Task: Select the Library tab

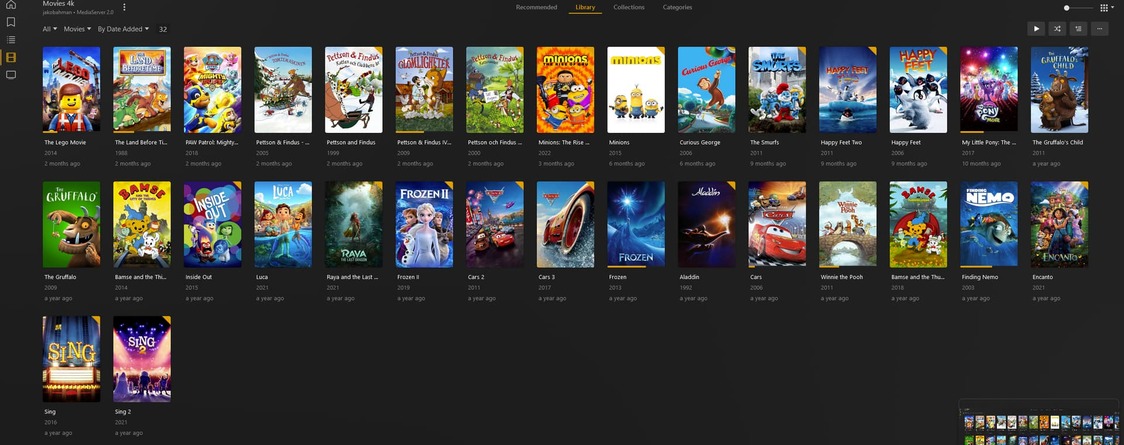Action: click(585, 7)
